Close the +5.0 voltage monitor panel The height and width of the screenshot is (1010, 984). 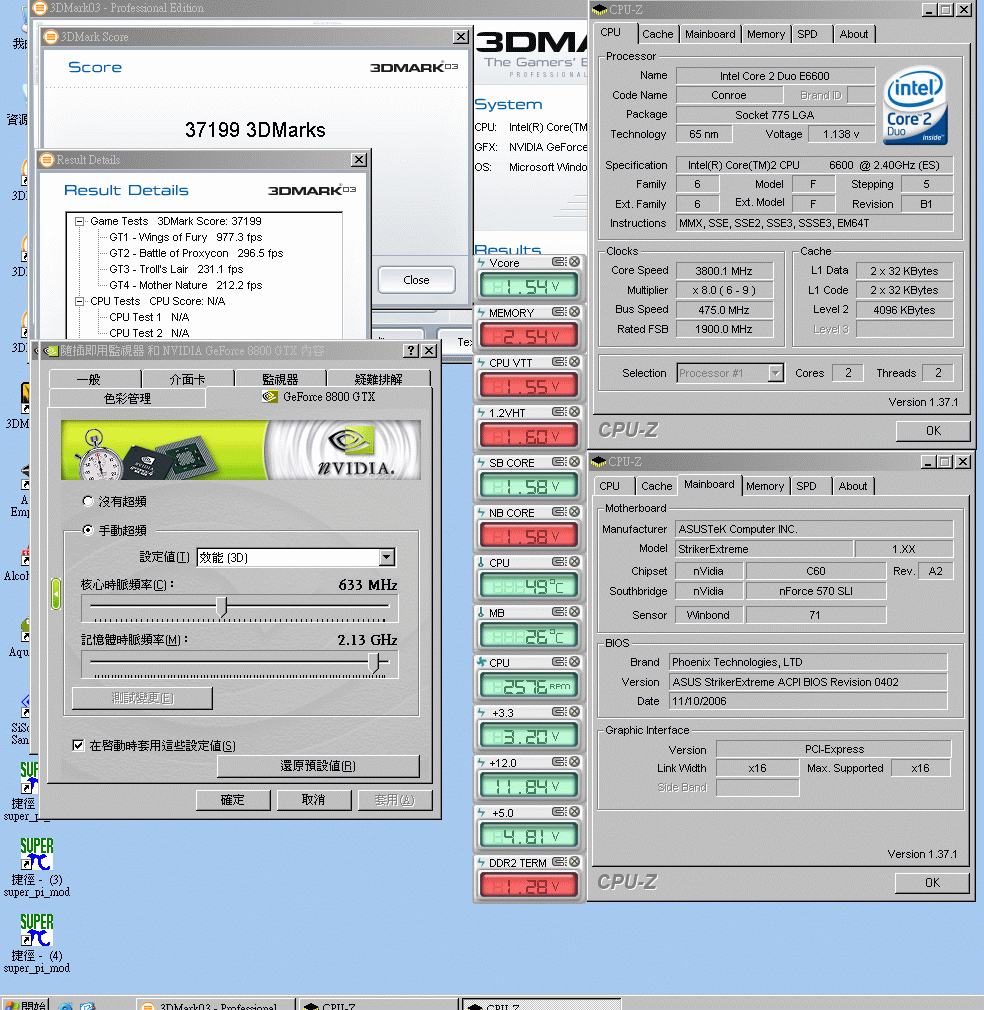pyautogui.click(x=574, y=812)
